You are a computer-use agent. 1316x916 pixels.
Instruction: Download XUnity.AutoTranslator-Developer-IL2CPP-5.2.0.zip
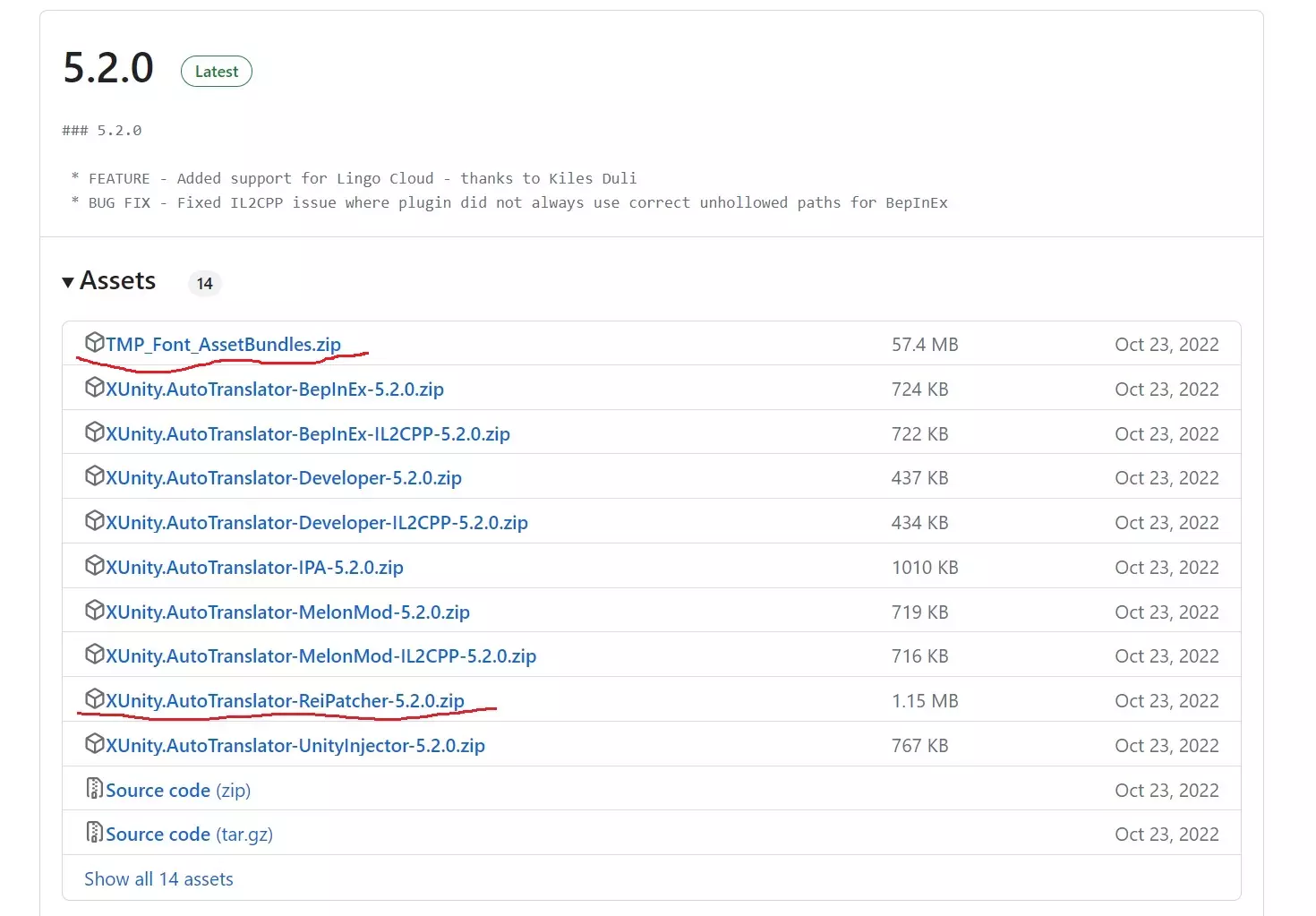pos(317,523)
